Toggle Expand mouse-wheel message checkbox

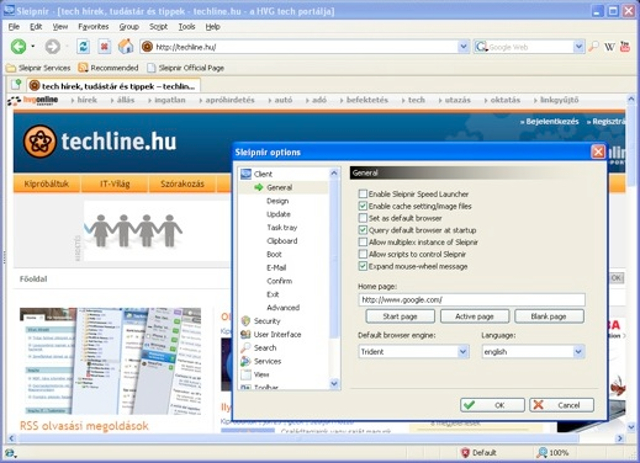tap(362, 266)
